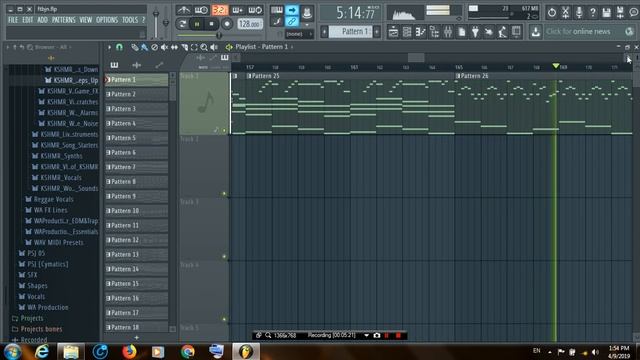
Task: Open the EDIT menu
Action: click(28, 20)
